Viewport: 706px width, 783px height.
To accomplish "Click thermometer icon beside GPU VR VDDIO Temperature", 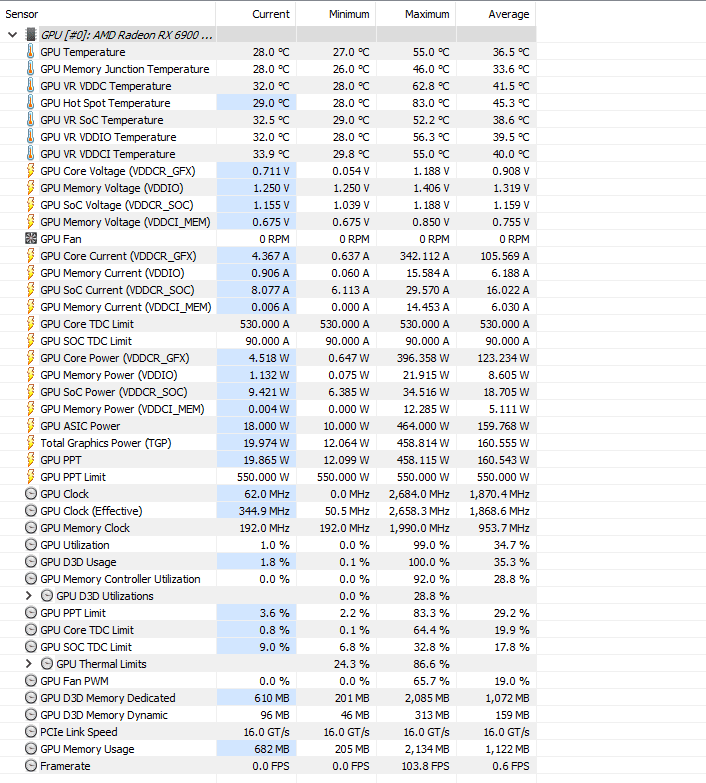I will pos(30,136).
